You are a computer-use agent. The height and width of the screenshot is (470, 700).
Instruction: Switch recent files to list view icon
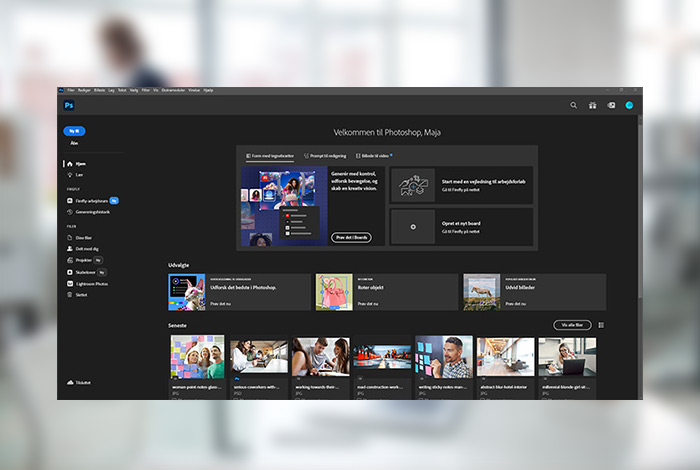coord(601,325)
